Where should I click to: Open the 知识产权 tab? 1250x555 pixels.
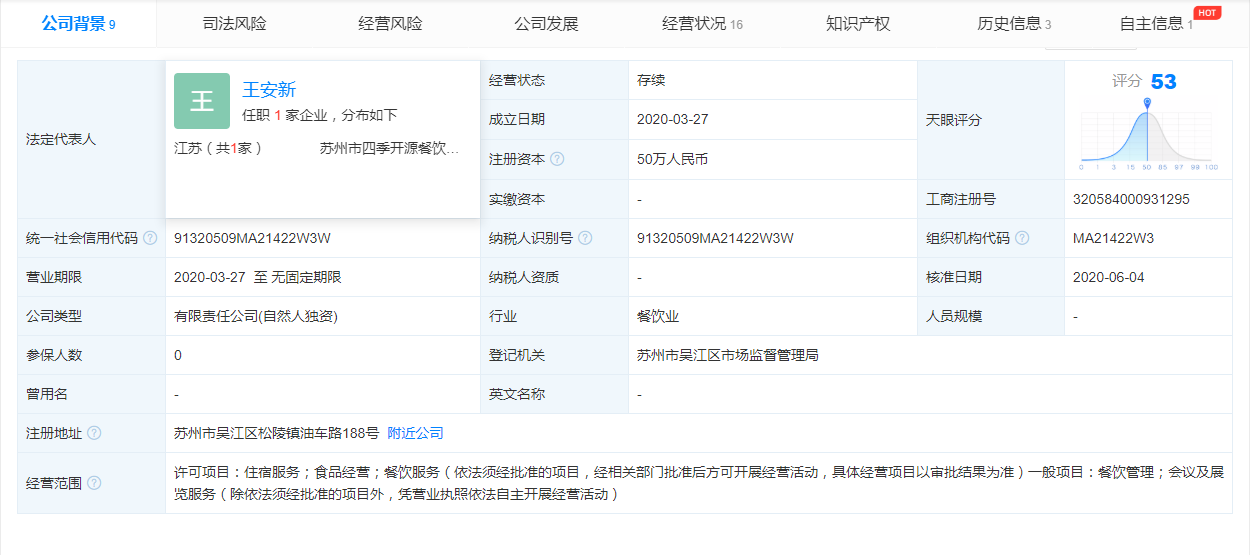tap(858, 24)
